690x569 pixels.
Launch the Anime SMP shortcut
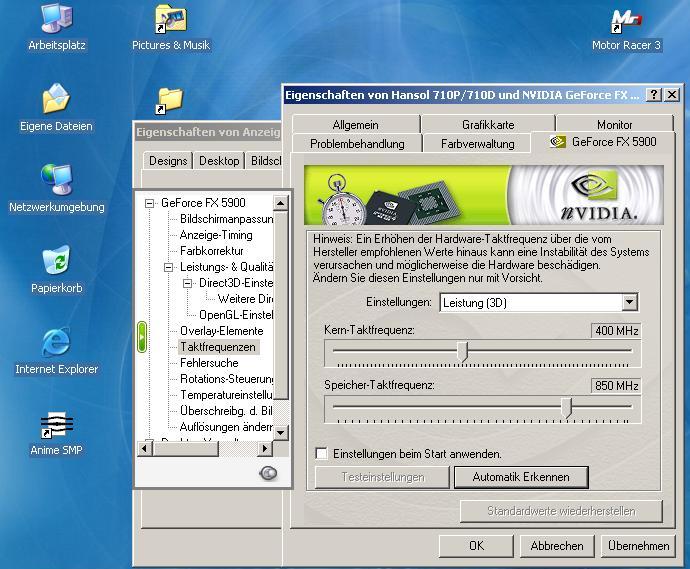(x=56, y=432)
